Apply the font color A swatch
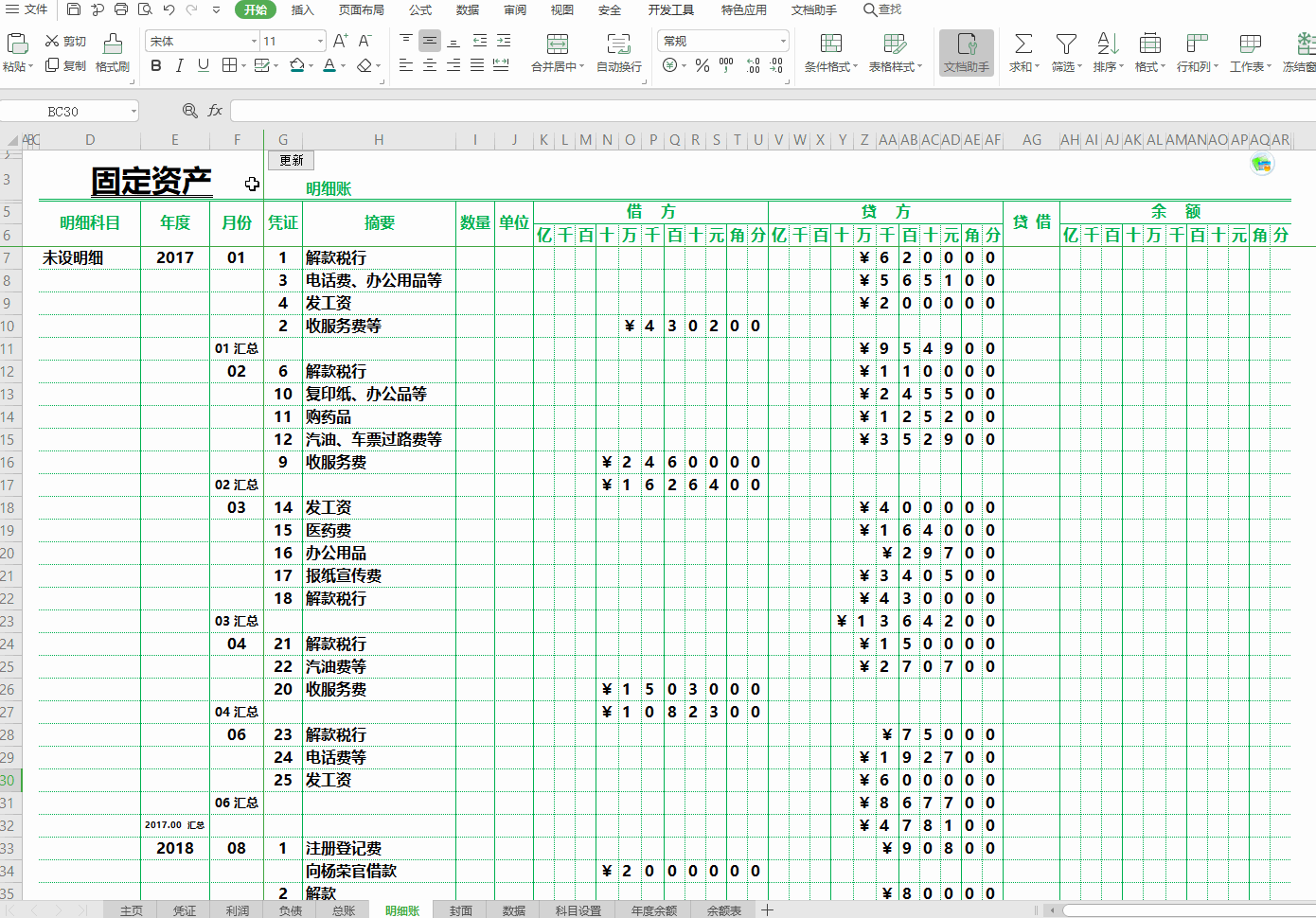 tap(329, 65)
